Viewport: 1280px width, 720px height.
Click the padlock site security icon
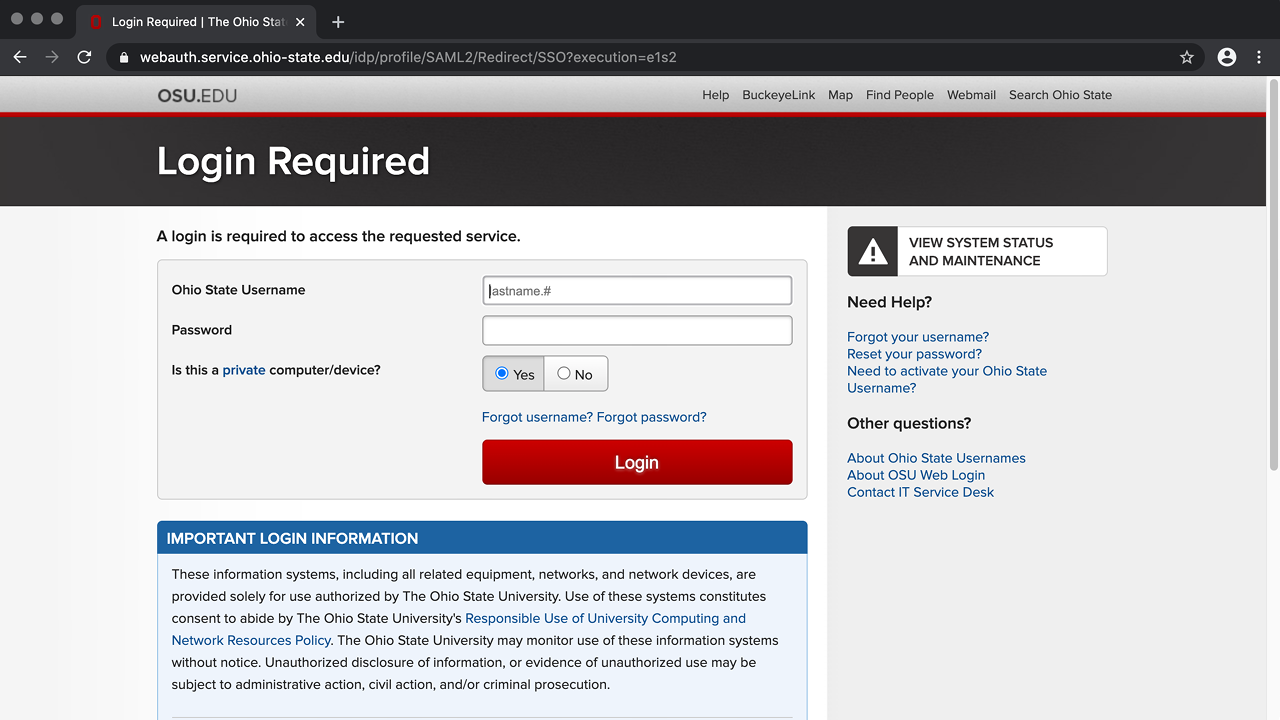[124, 57]
